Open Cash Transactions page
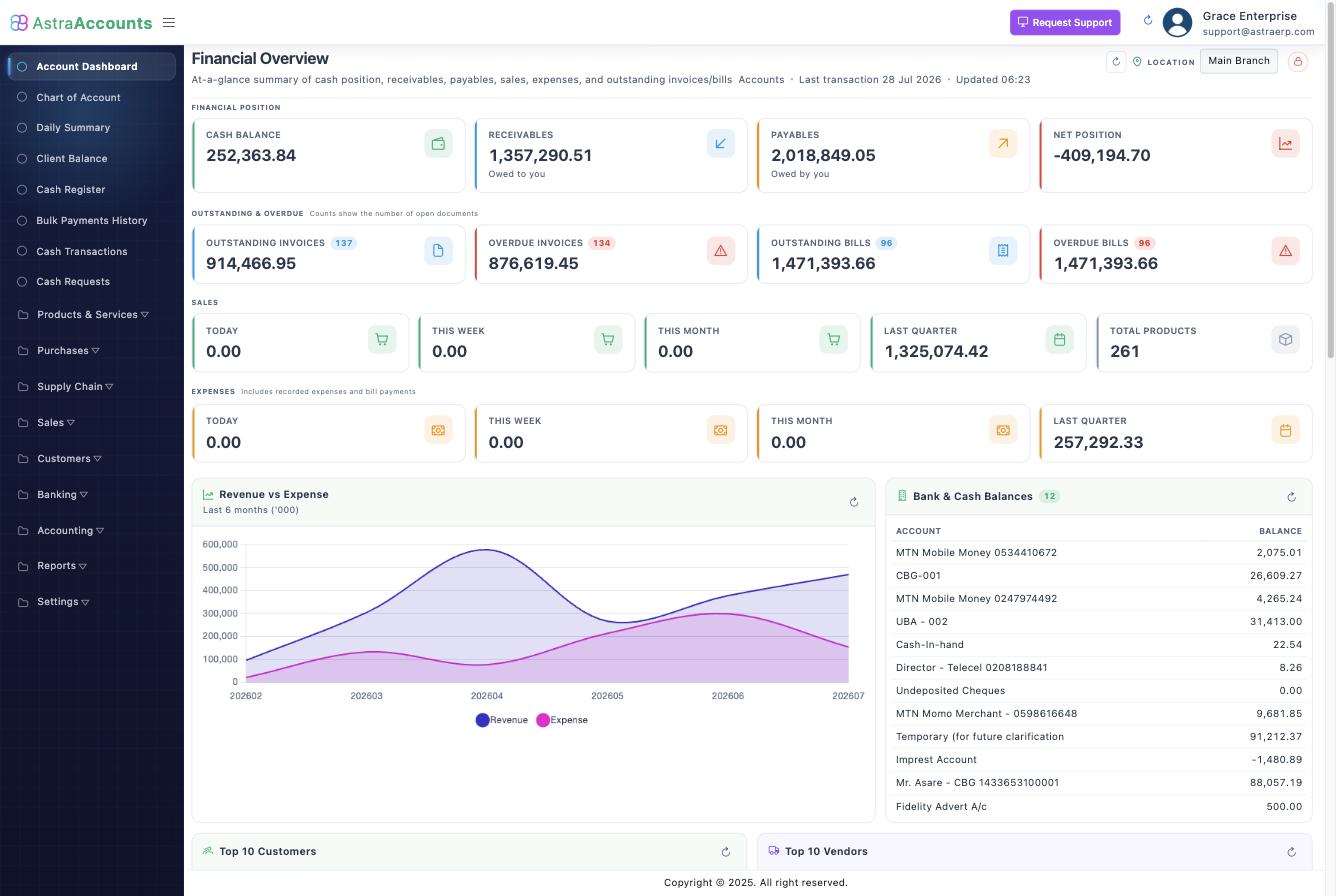 (91, 251)
